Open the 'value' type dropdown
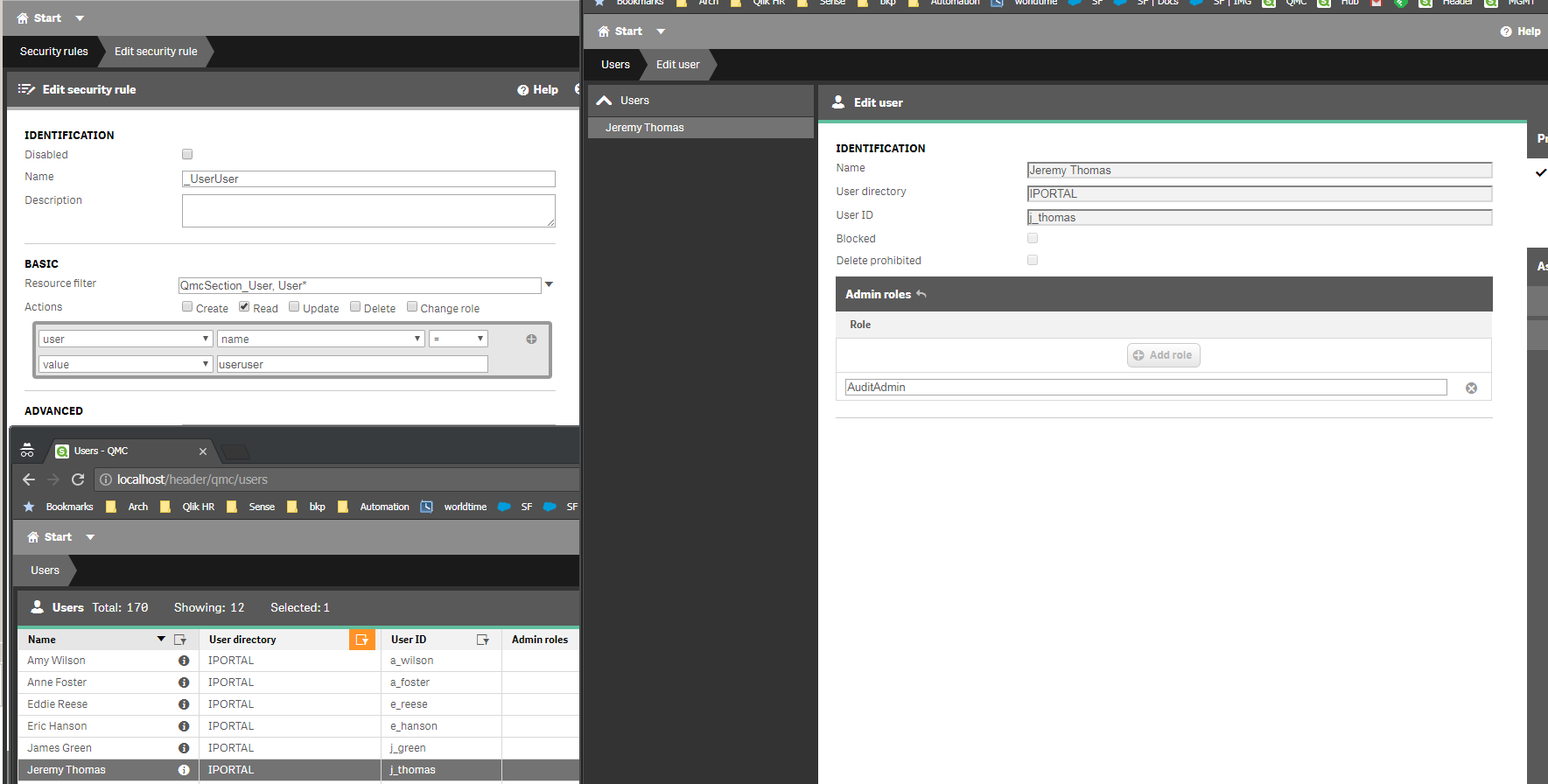Screen dimensions: 1548x784 pyautogui.click(x=126, y=364)
